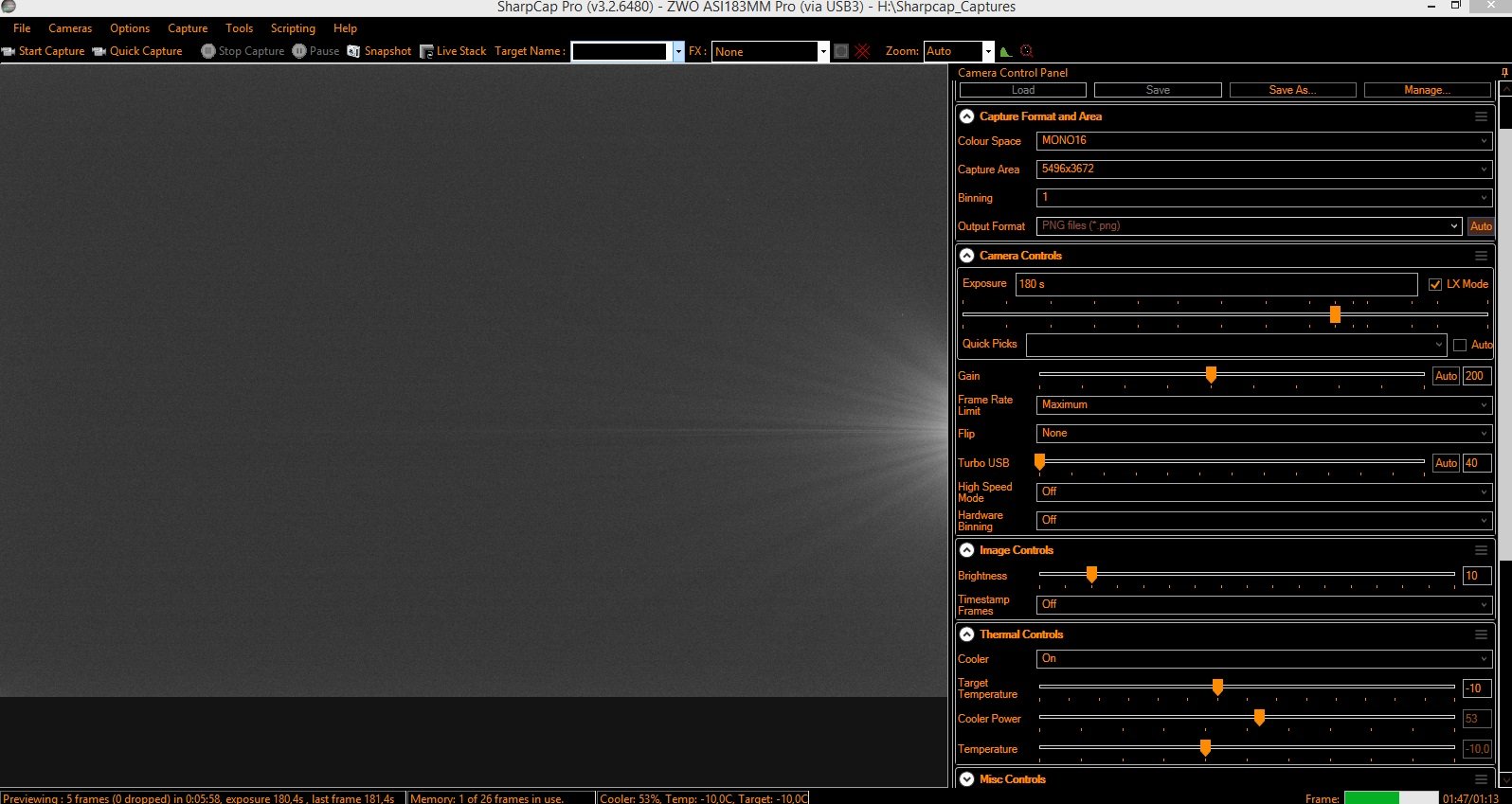Screen dimensions: 1512x804
Task: Enable the Quick Picks Auto checkbox
Action: tap(1460, 345)
